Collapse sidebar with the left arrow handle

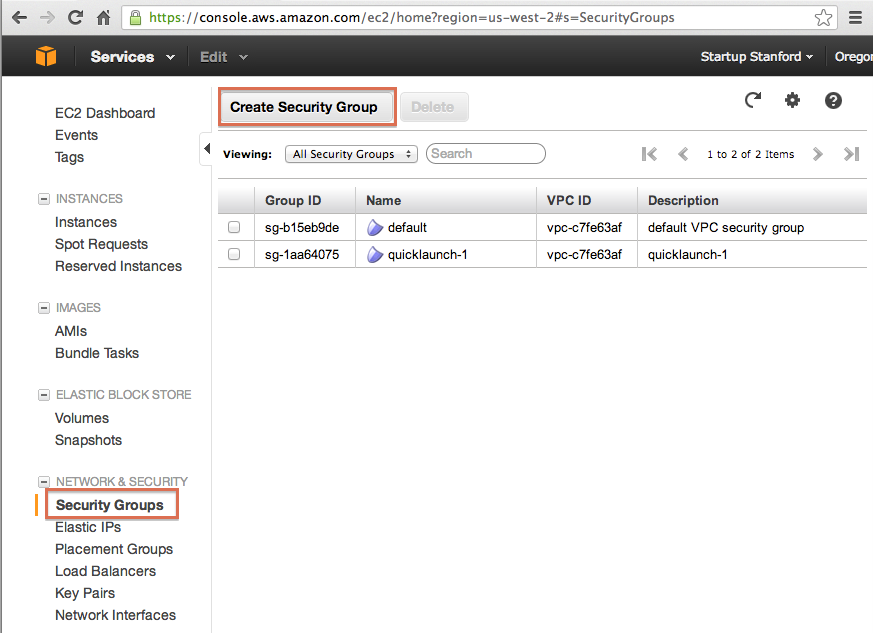click(206, 149)
